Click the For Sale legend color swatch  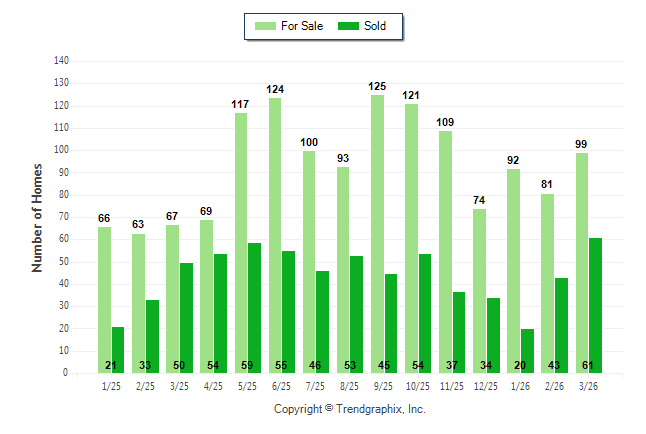coord(264,26)
